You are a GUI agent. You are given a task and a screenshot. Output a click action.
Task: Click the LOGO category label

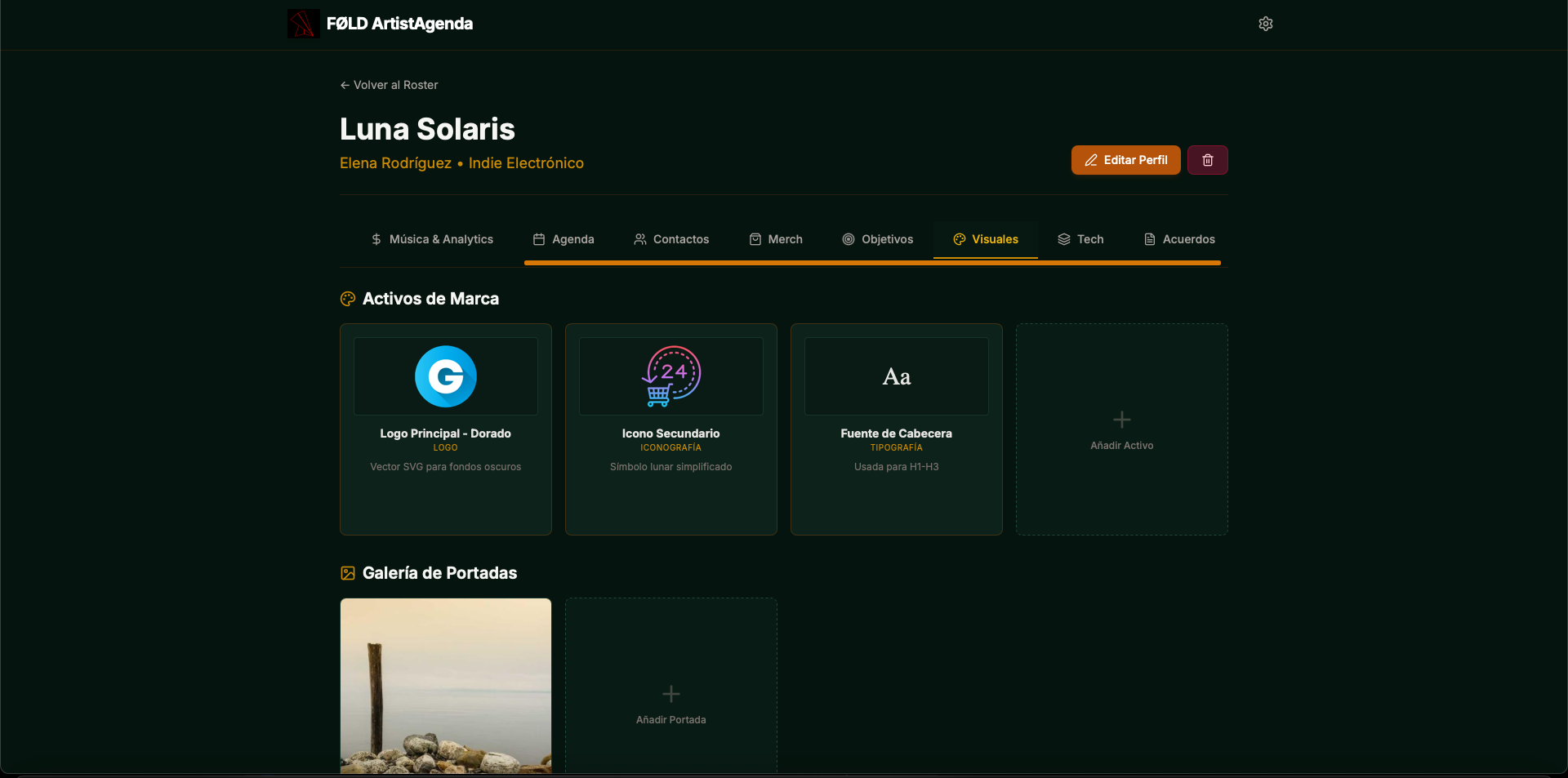[x=446, y=447]
